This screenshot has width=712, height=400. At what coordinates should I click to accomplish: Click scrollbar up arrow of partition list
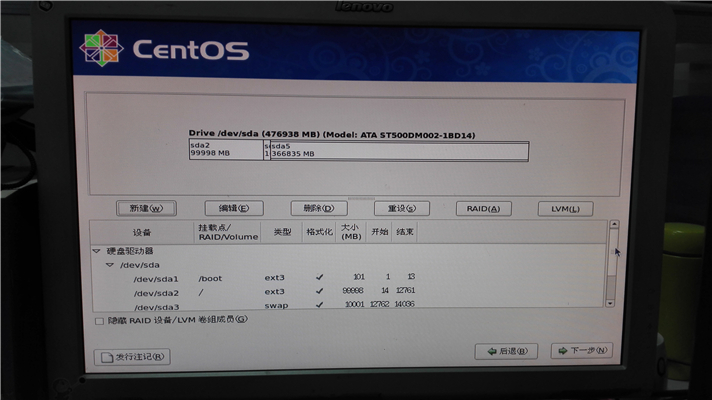614,224
